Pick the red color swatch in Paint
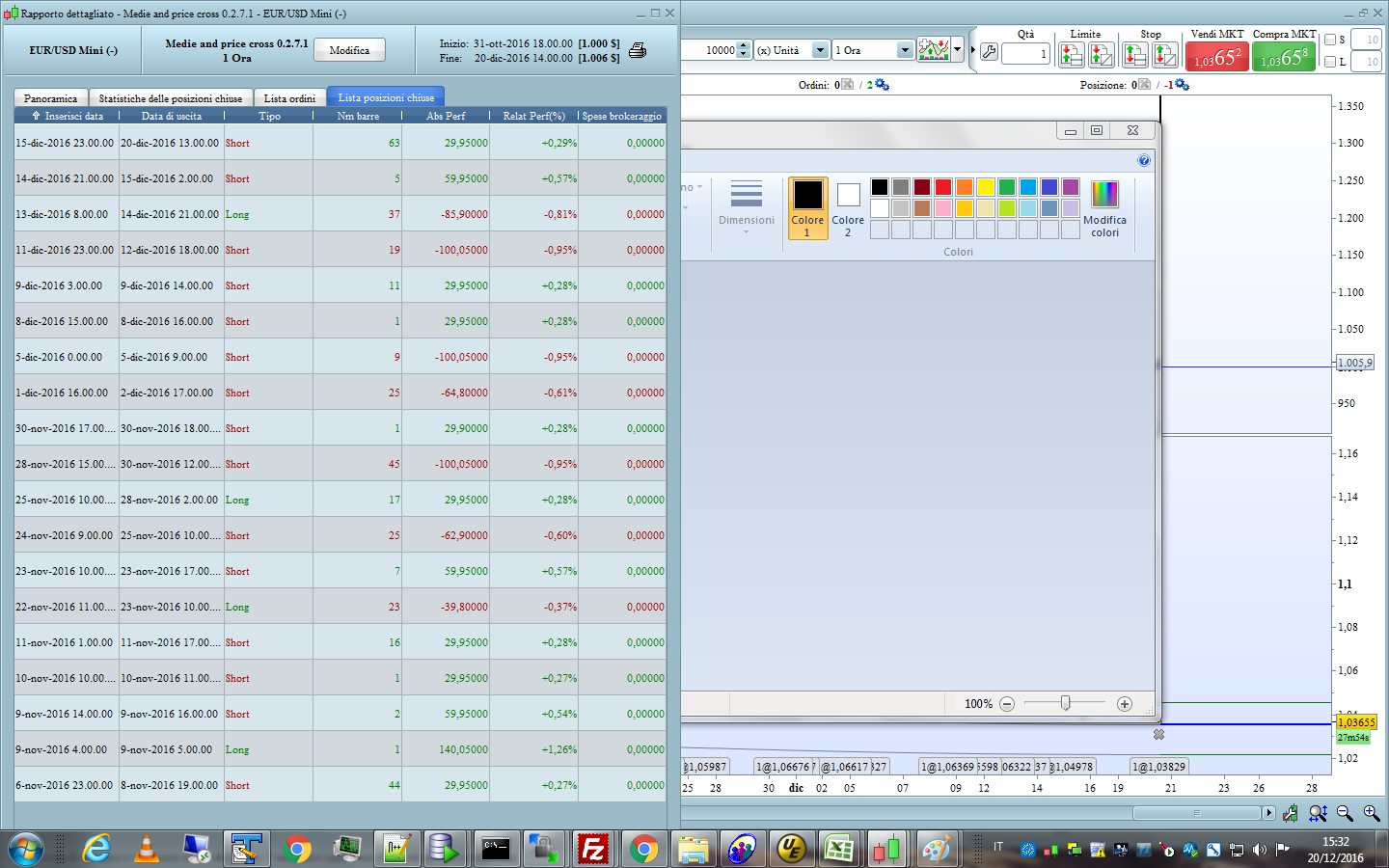The image size is (1389, 868). coord(943,187)
